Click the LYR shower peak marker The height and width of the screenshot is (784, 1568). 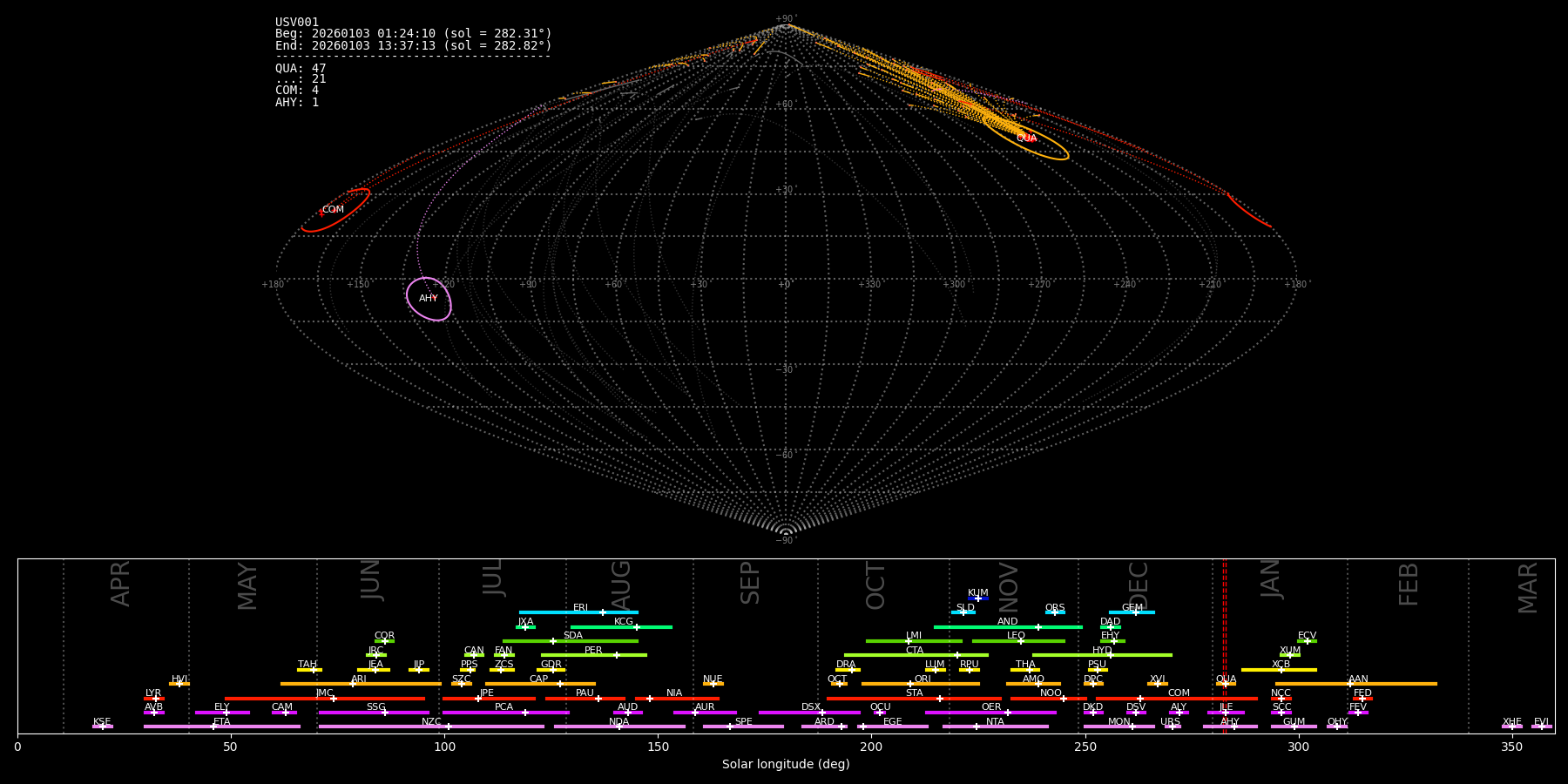[156, 699]
